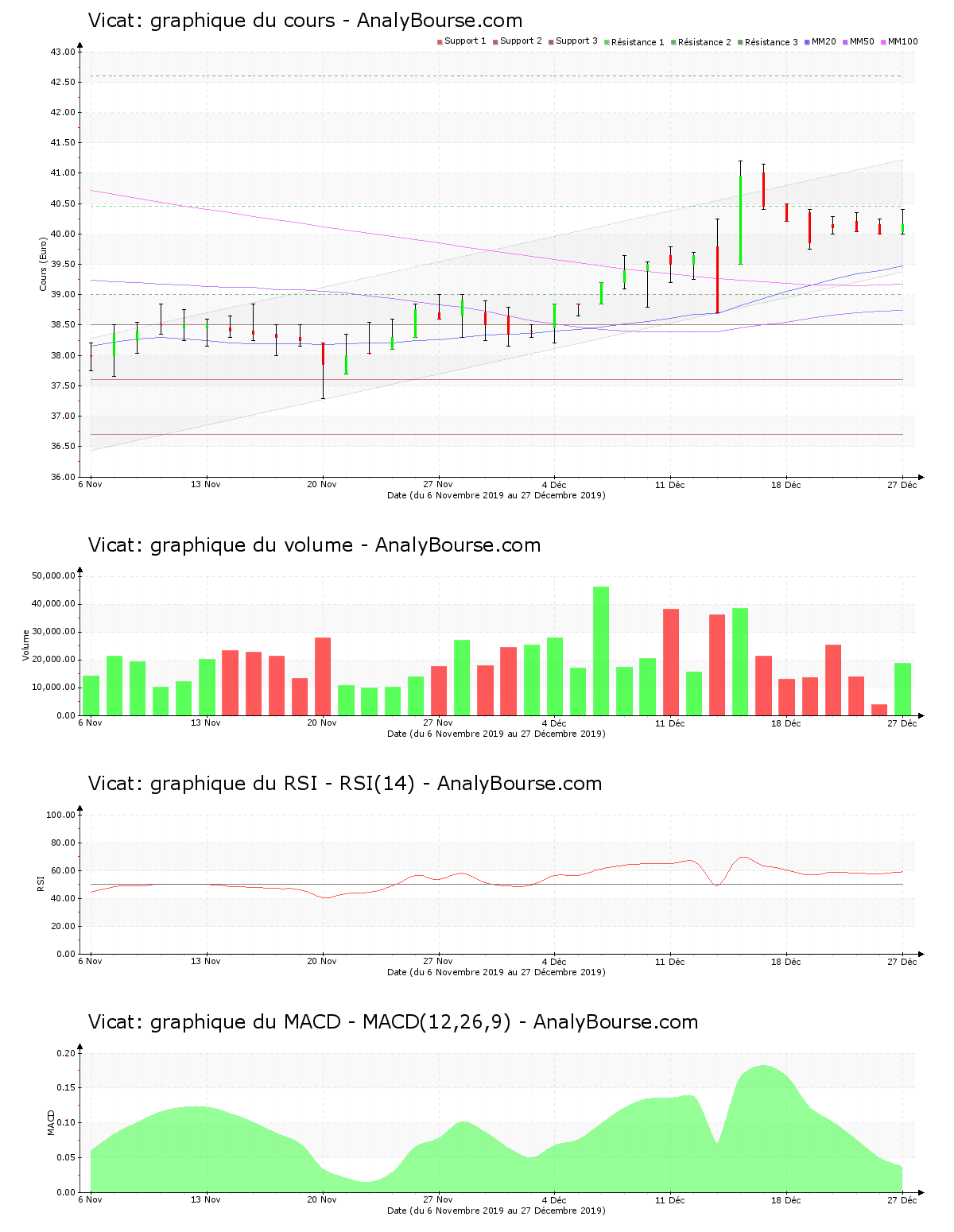Click the 40.50 price axis tick
Viewport: 954px width, 1232px height.
63,204
